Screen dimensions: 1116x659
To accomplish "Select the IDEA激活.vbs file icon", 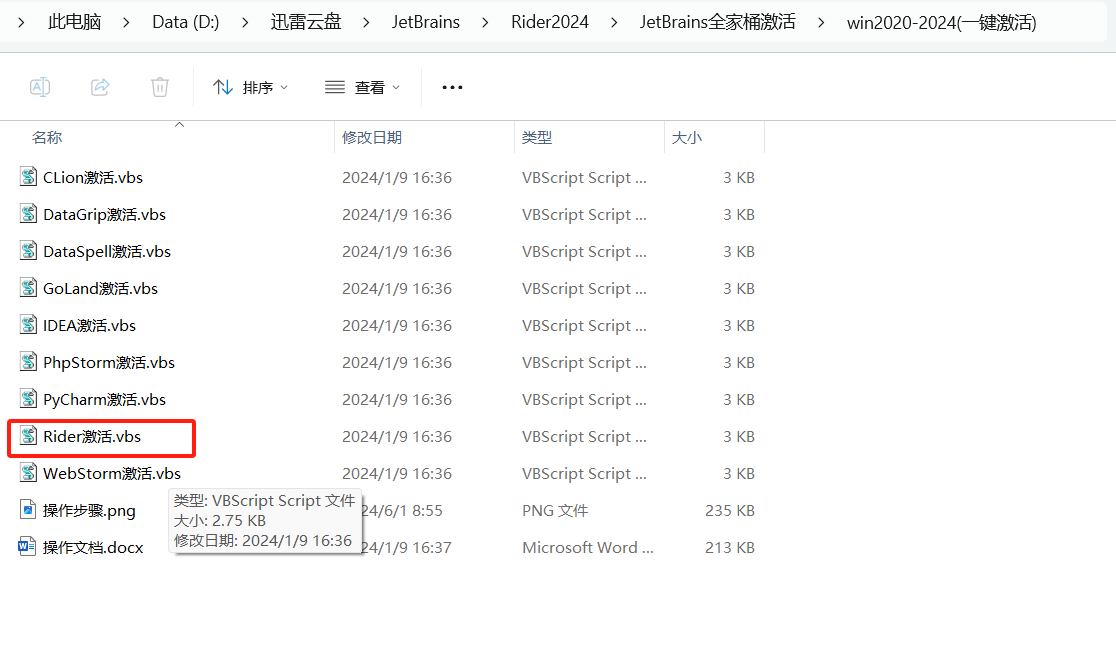I will click(x=28, y=325).
